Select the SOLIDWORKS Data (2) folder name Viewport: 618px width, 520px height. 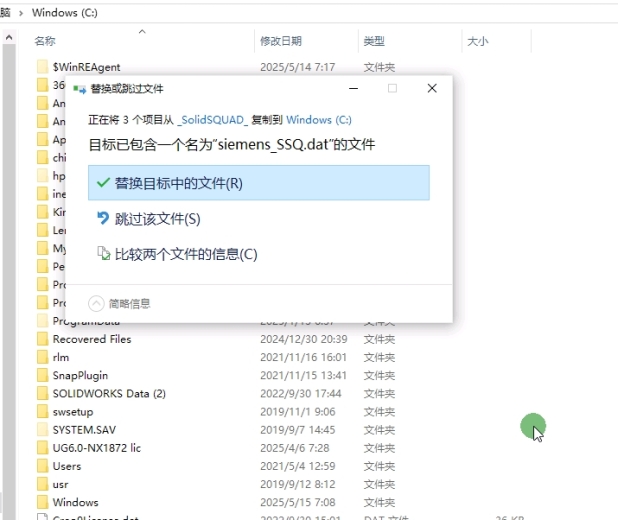[x=109, y=393]
